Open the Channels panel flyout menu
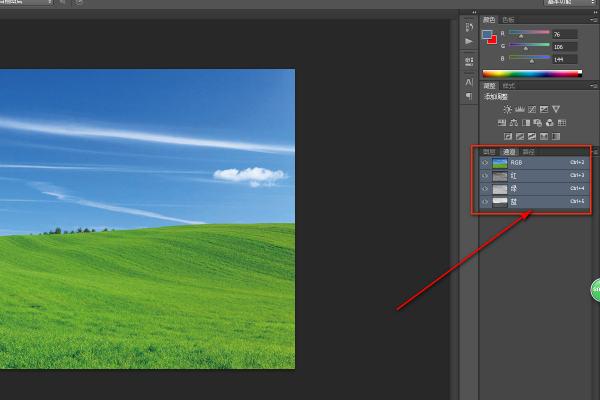Screen dimensions: 600x400 click(x=595, y=152)
